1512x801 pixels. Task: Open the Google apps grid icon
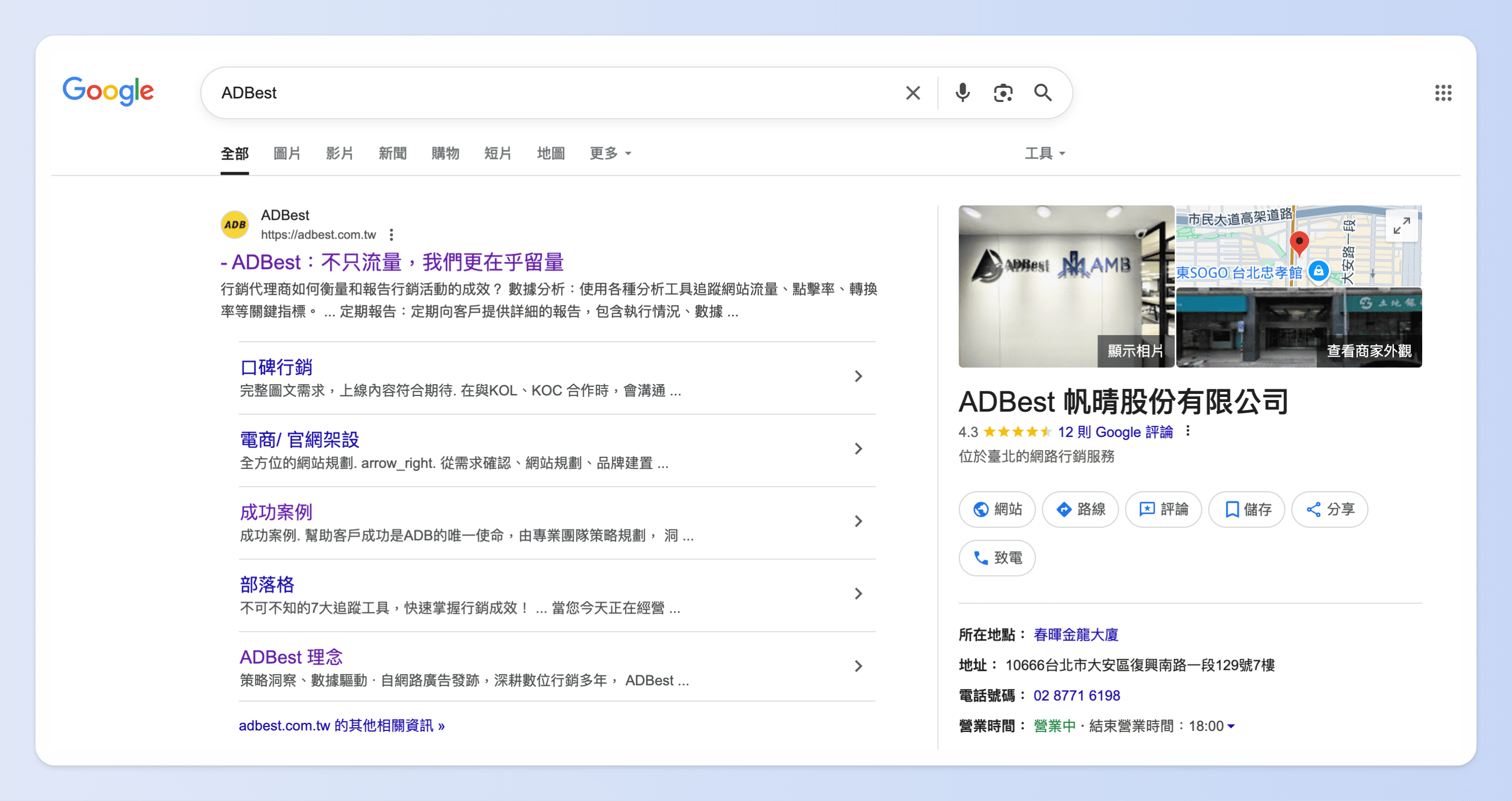tap(1444, 92)
